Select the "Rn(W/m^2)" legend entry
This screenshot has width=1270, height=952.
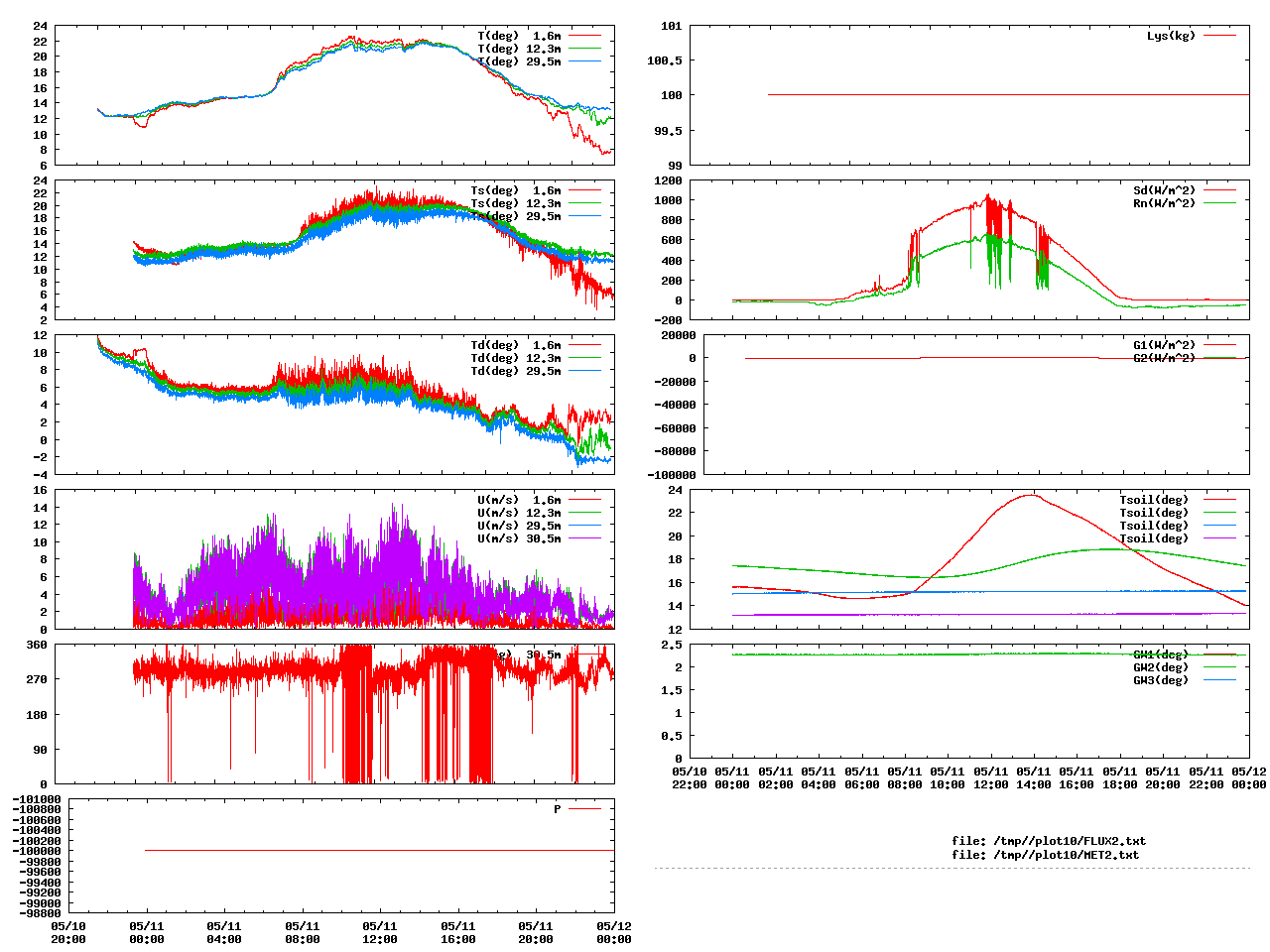coord(1165,203)
